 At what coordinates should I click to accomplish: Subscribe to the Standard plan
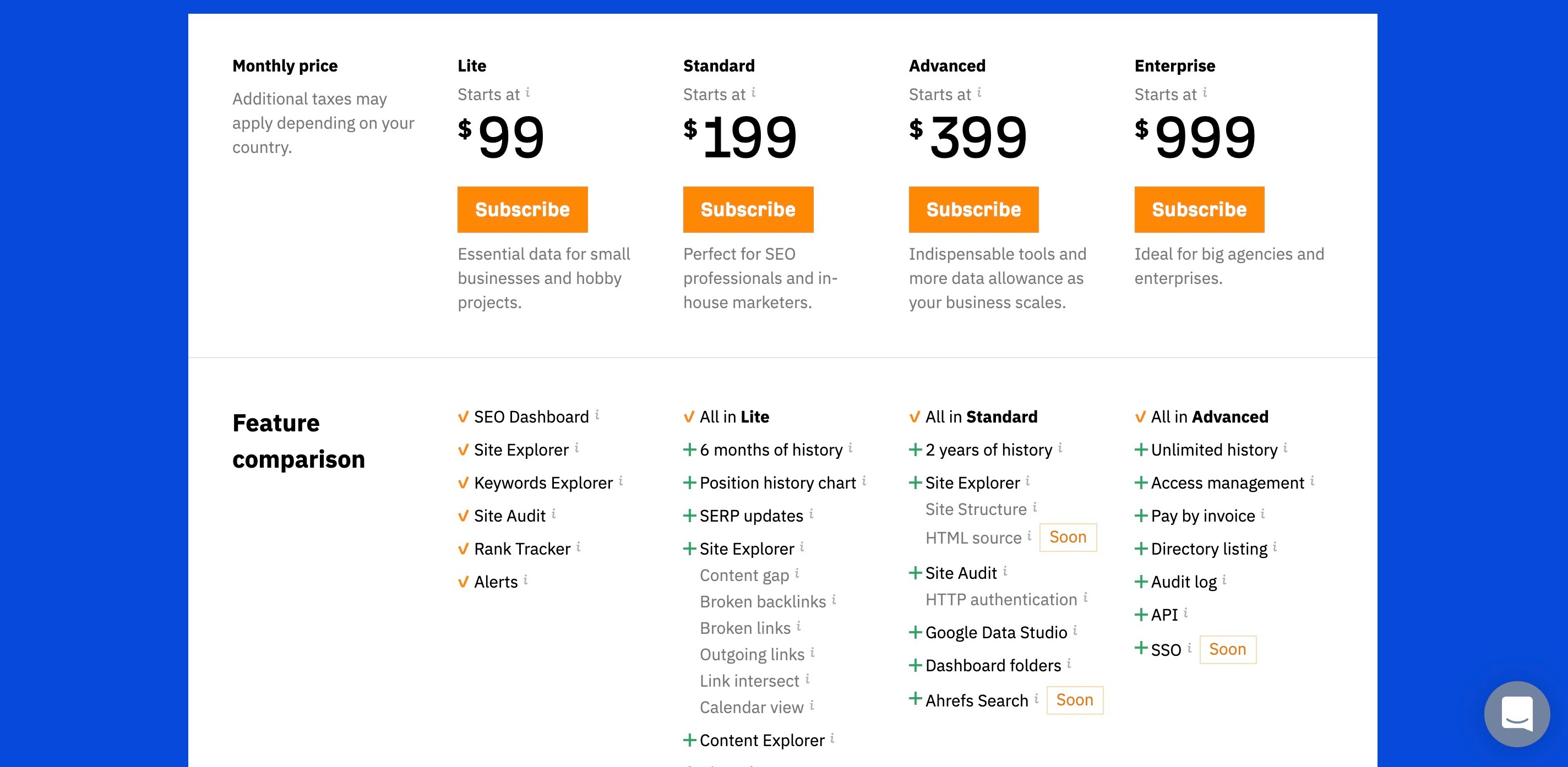(x=748, y=209)
